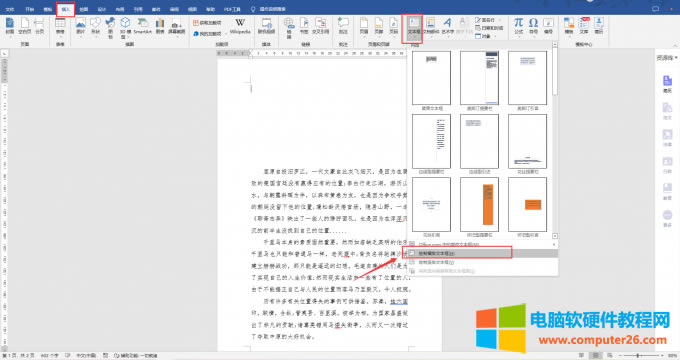This screenshot has height=360, width=680.
Task: Choose Draw Vertical Text Box menu entry
Action: [x=482, y=262]
